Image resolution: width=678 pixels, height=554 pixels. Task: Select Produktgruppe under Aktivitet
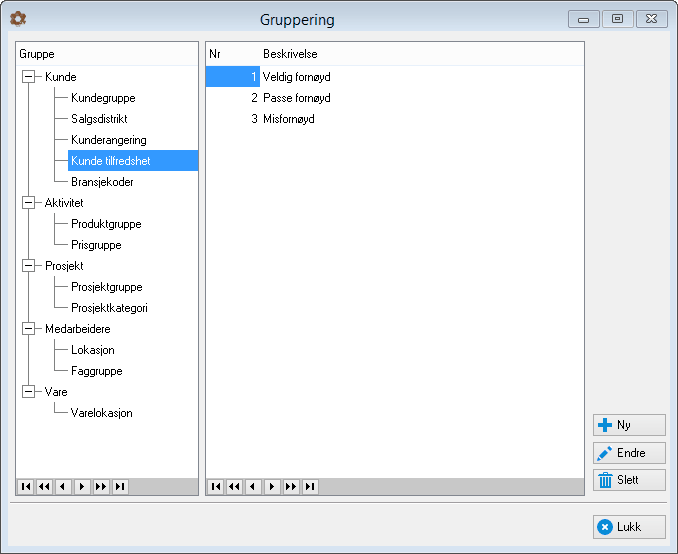pyautogui.click(x=106, y=224)
